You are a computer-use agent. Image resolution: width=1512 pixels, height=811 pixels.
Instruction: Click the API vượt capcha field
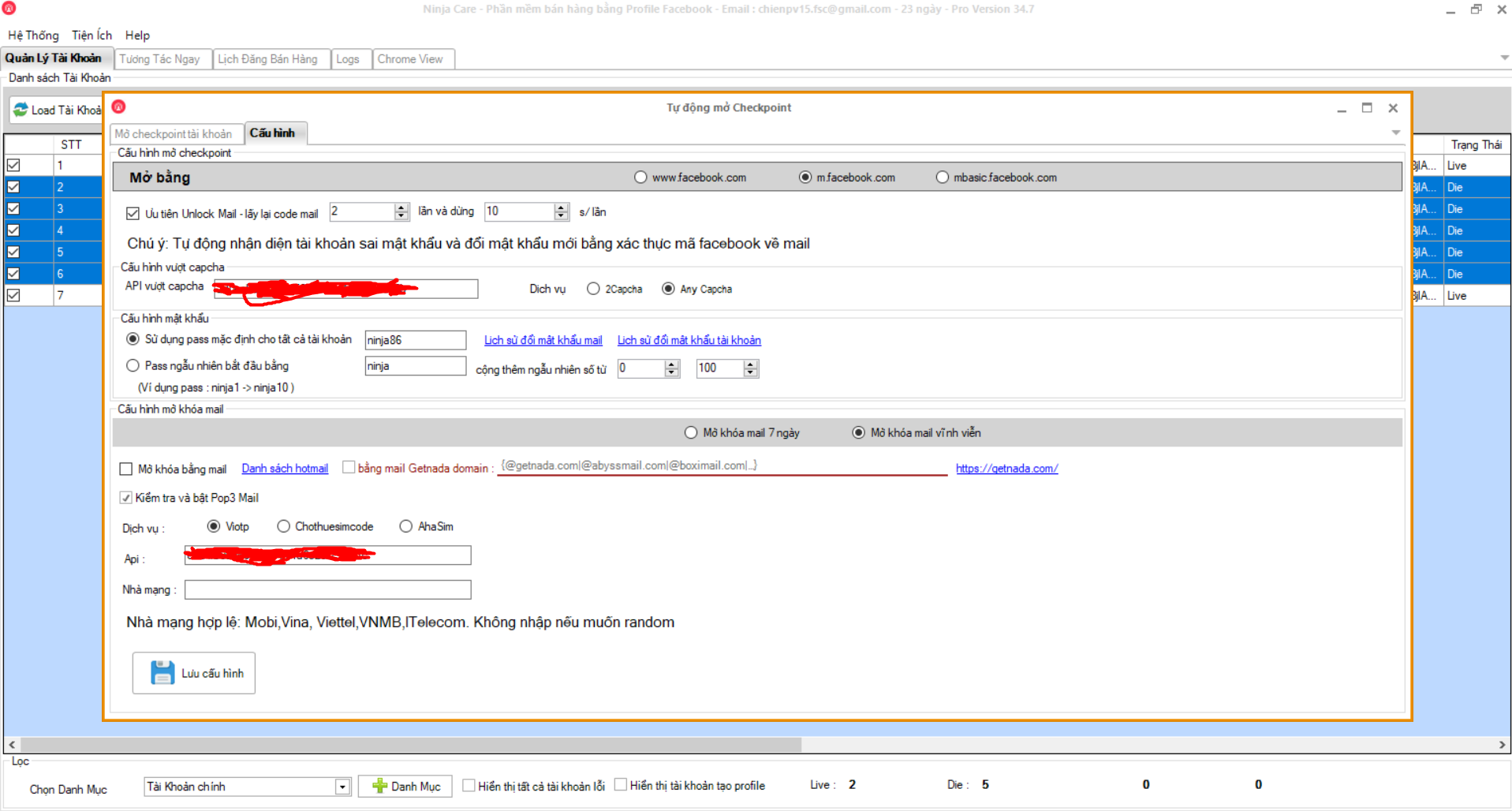[345, 289]
